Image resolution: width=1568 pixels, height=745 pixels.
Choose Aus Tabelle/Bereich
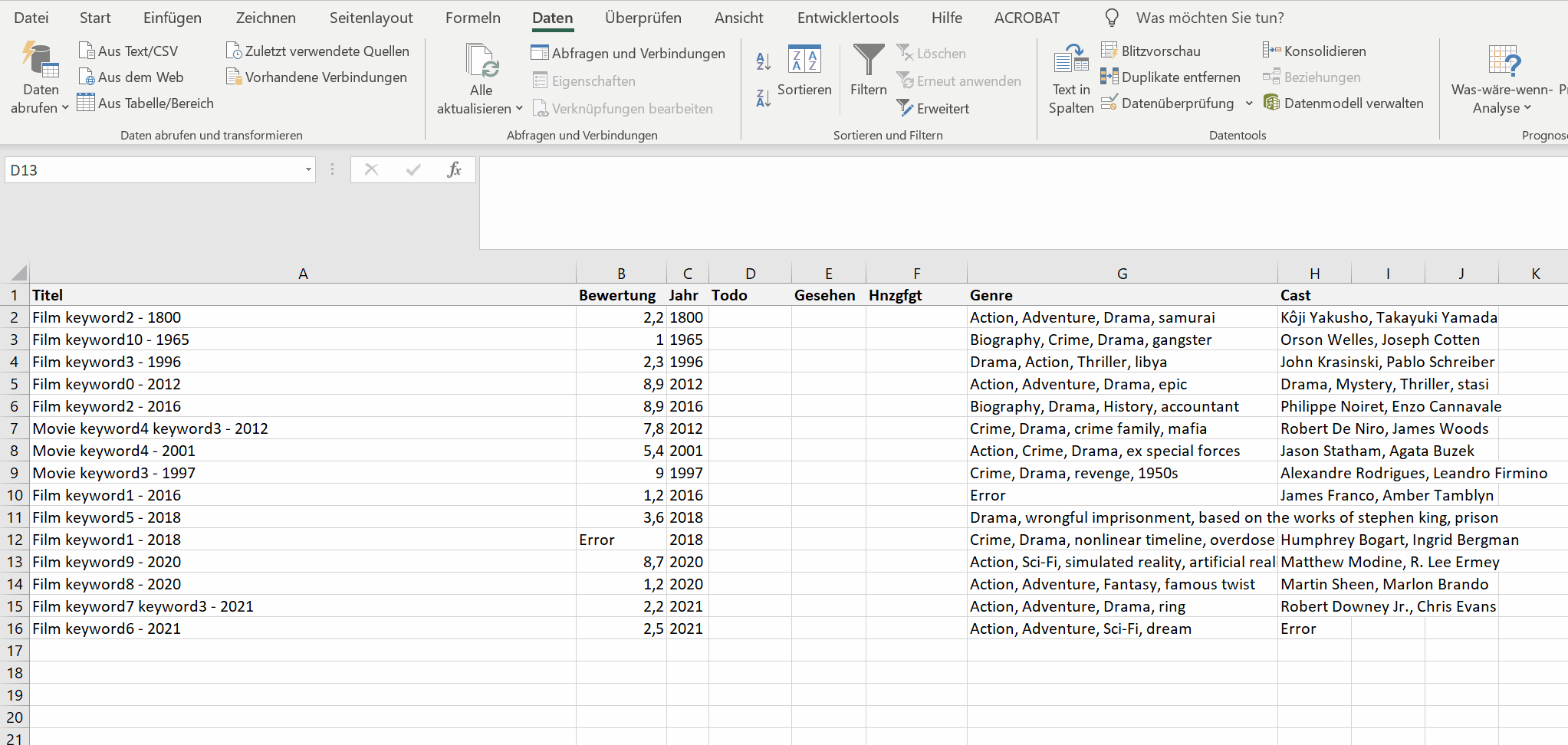[146, 103]
